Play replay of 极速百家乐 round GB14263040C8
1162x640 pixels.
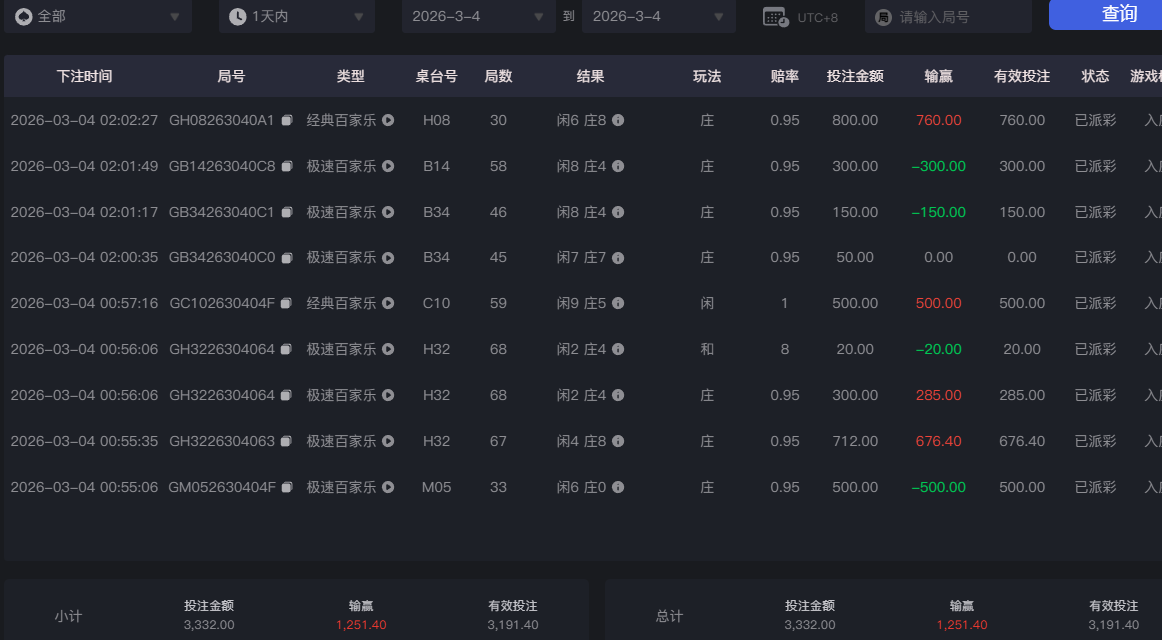[x=390, y=166]
